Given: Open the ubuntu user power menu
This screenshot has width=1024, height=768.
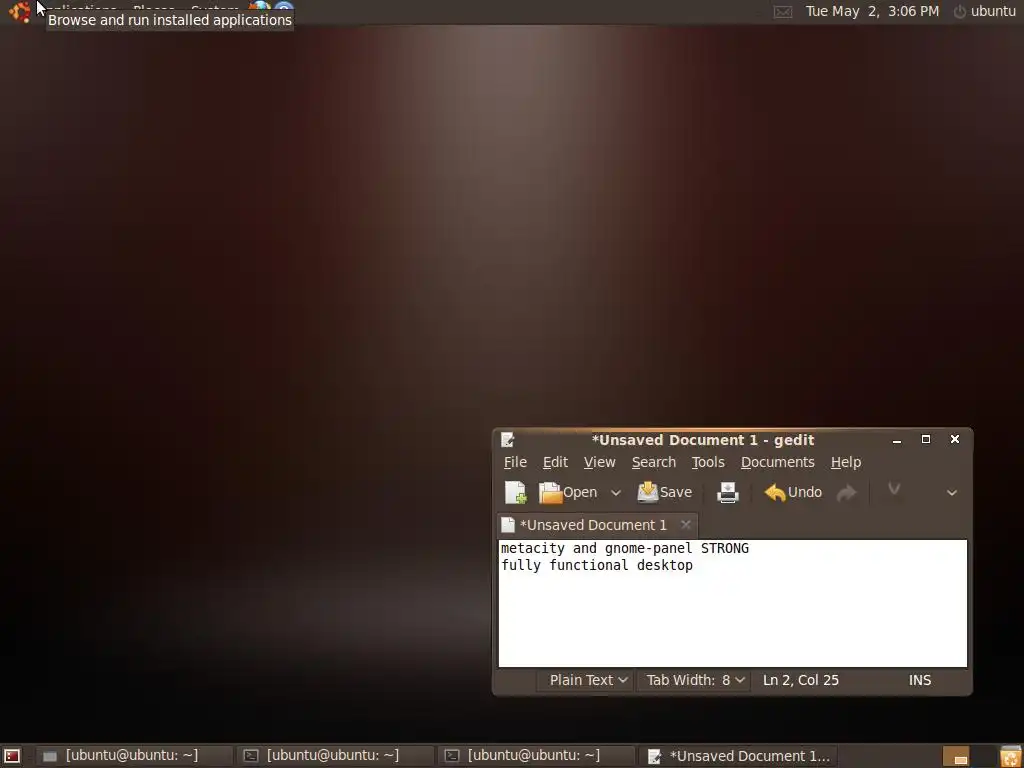Looking at the screenshot, I should (x=985, y=11).
